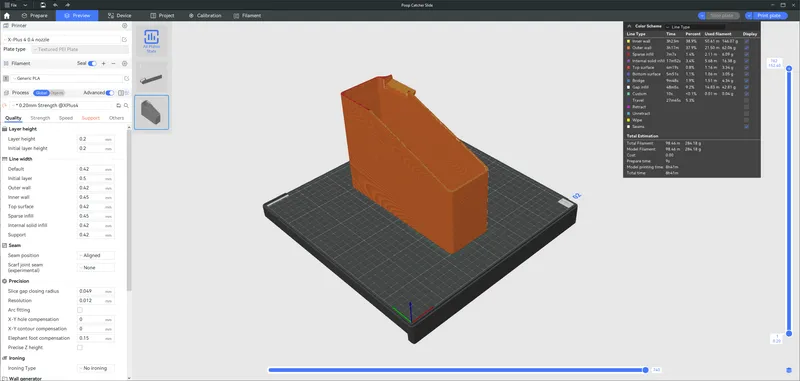Viewport: 800px width, 381px height.
Task: Click the Ironing section icon
Action: pos(5,358)
